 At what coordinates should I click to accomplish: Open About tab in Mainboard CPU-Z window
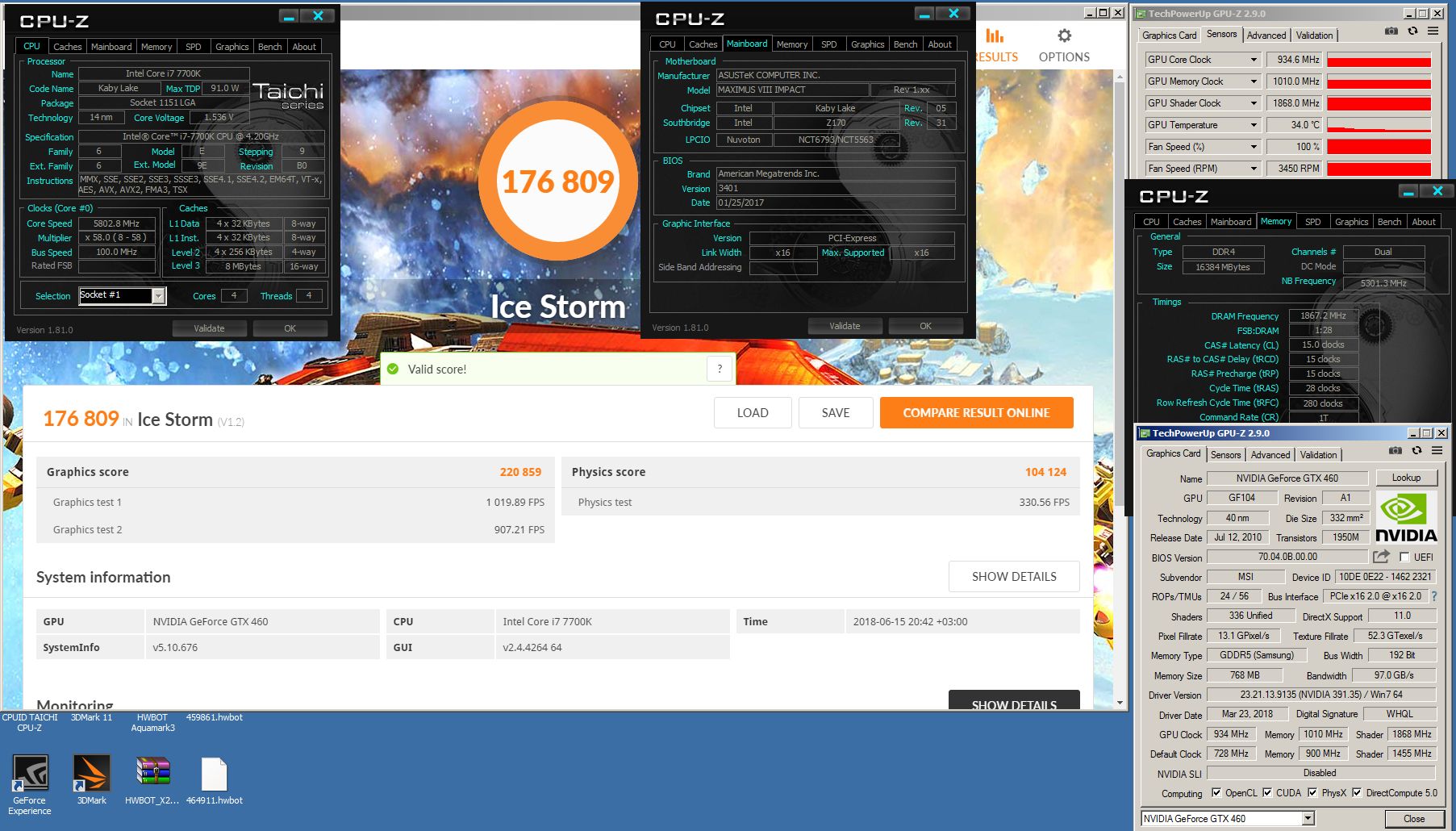point(940,44)
